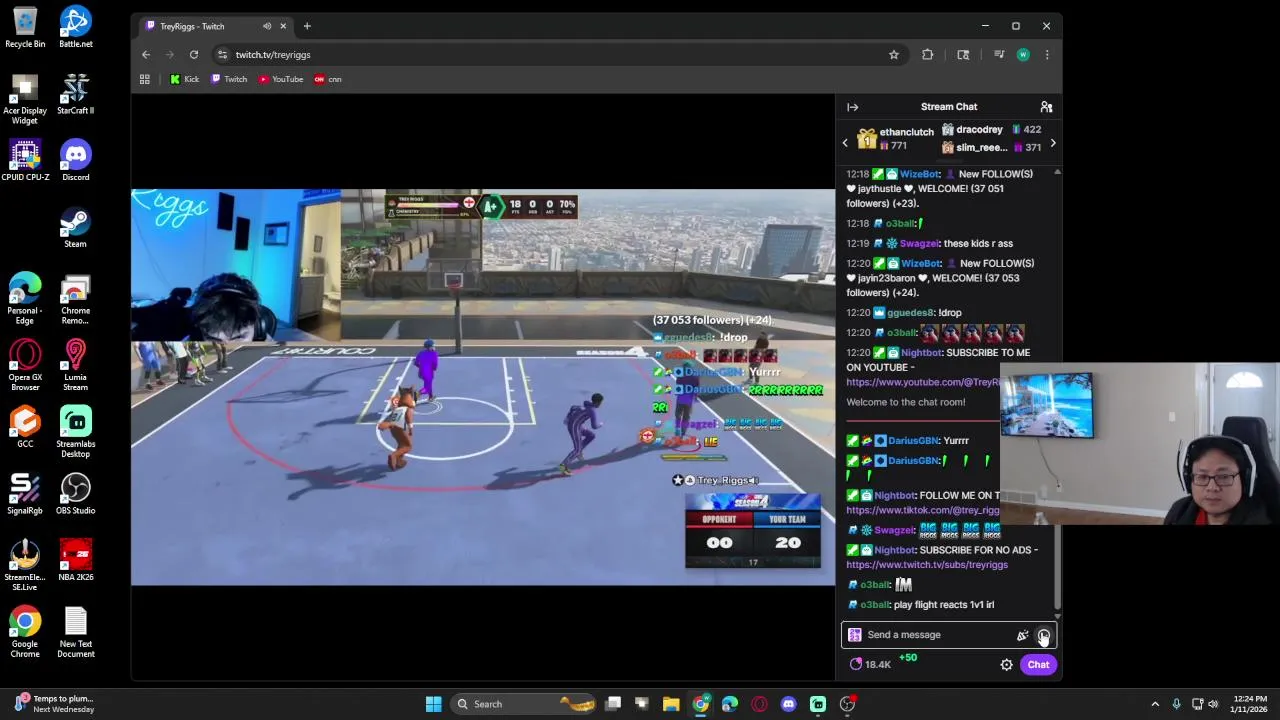1280x720 pixels.
Task: Select the StarCraft II desktop shortcut
Action: [x=75, y=94]
